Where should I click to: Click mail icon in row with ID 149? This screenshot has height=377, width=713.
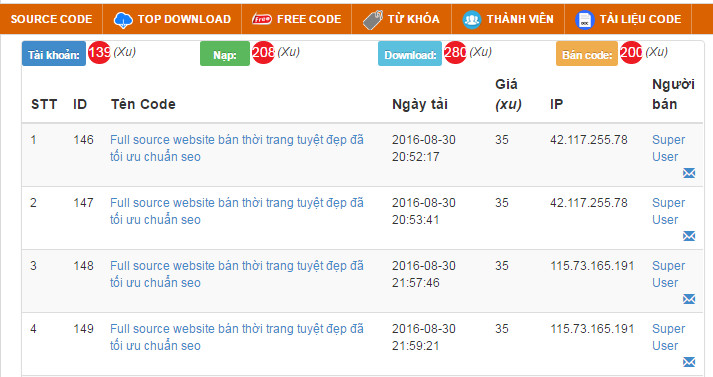(689, 362)
